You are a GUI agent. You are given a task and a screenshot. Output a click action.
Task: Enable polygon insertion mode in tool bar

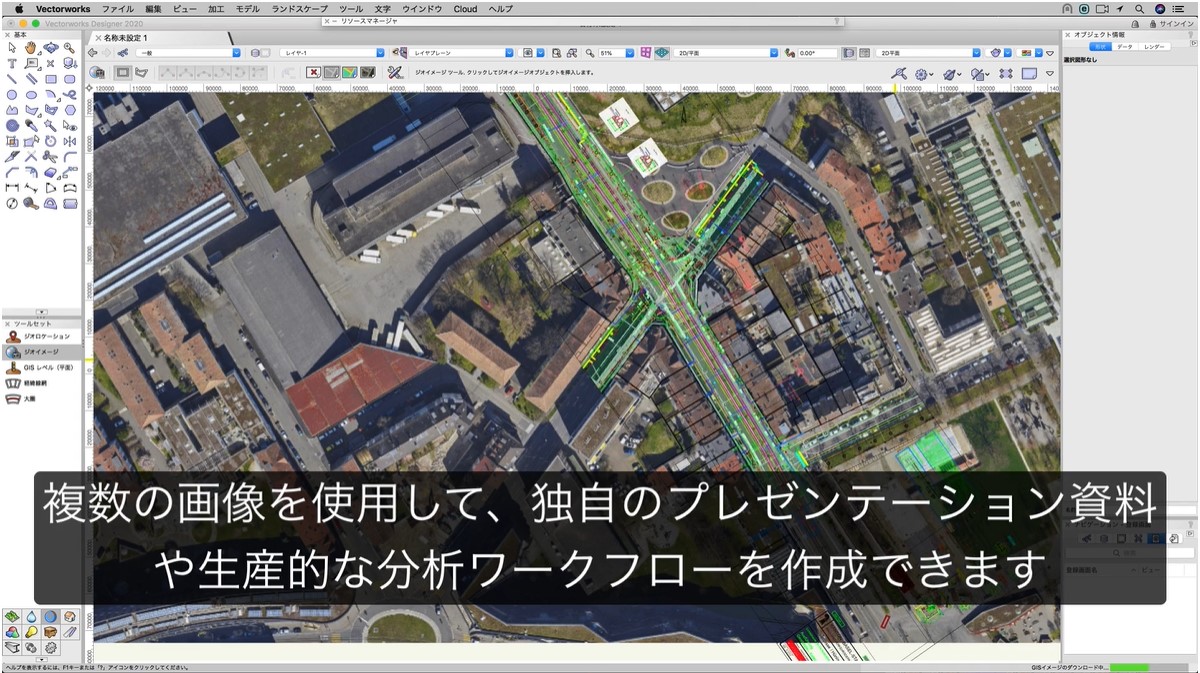pyautogui.click(x=141, y=72)
